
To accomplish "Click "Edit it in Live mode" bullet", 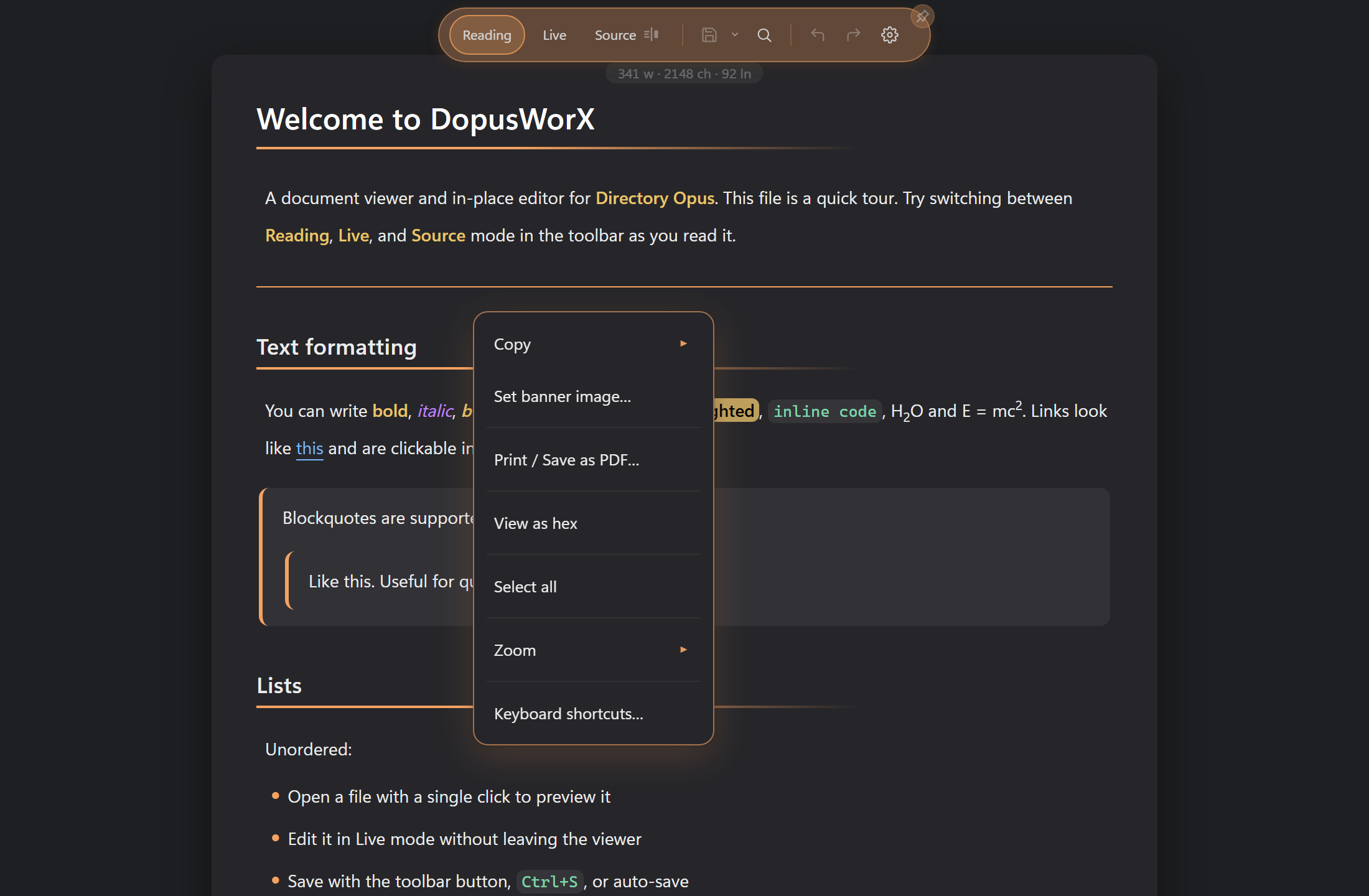I will 464,839.
